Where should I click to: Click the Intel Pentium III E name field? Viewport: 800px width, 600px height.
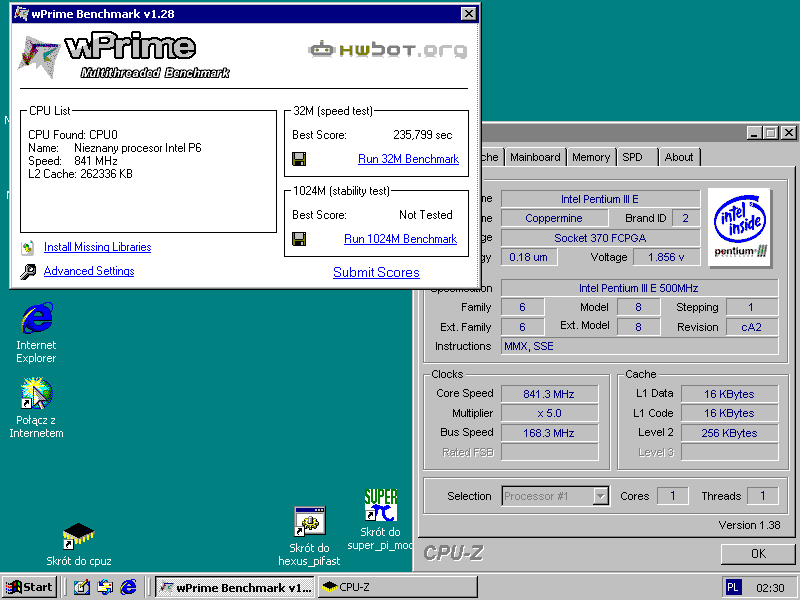click(600, 199)
